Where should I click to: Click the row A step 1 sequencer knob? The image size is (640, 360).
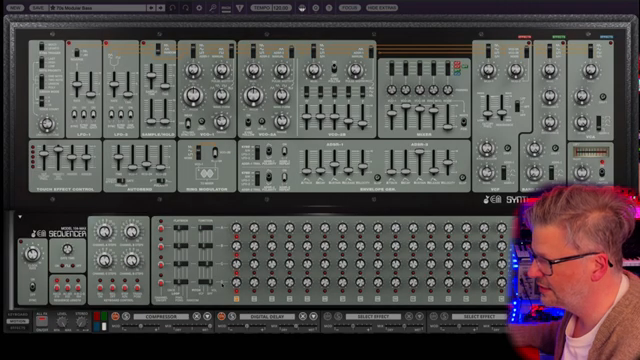pos(236,228)
